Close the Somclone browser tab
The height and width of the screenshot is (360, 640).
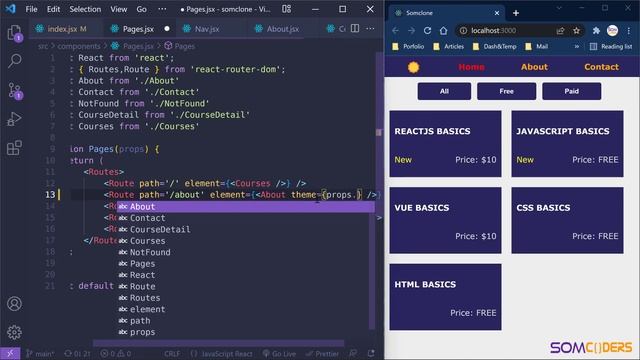point(497,13)
